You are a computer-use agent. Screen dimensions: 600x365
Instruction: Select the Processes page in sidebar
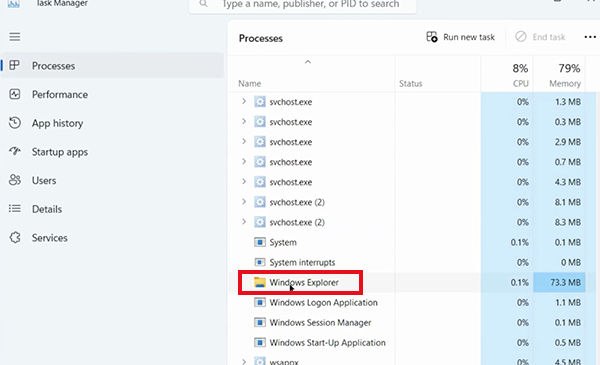(112, 65)
